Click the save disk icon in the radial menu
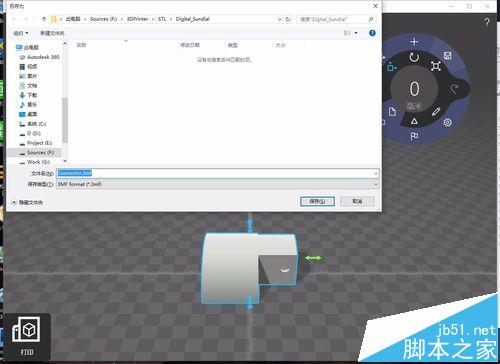 (x=448, y=56)
